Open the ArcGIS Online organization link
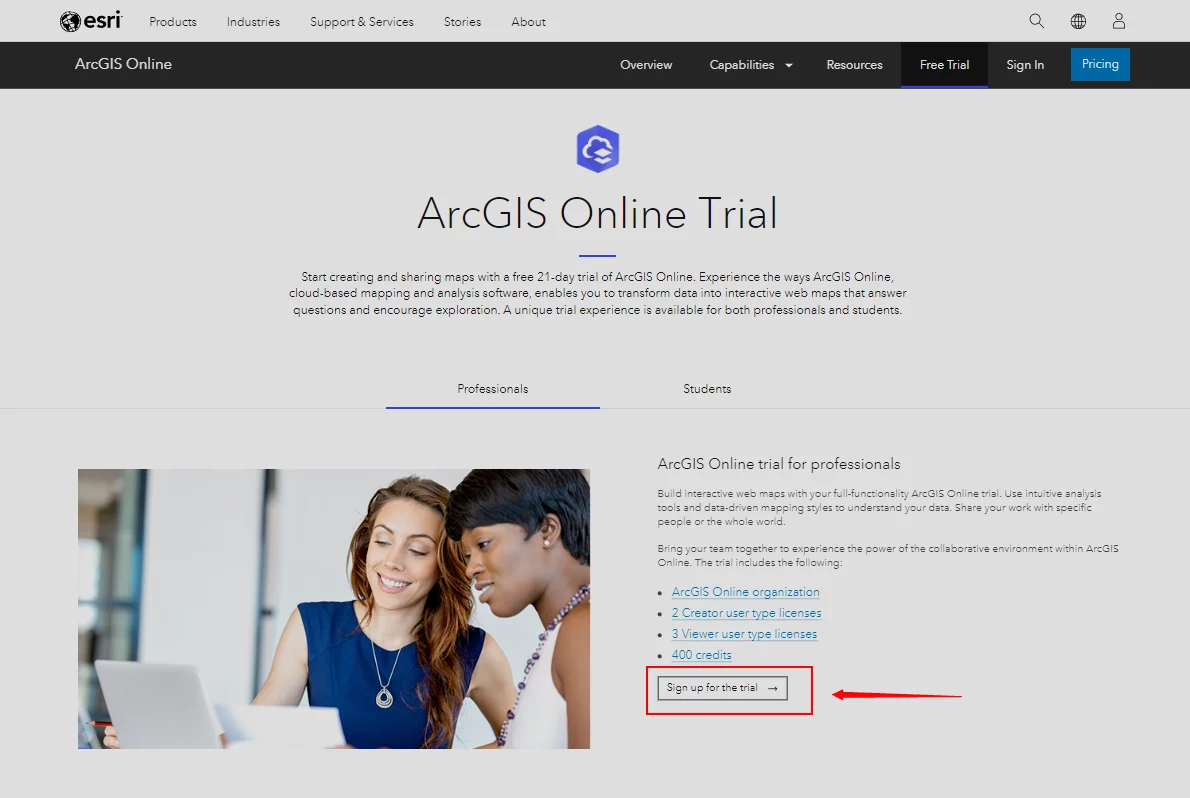This screenshot has height=798, width=1190. (x=745, y=591)
